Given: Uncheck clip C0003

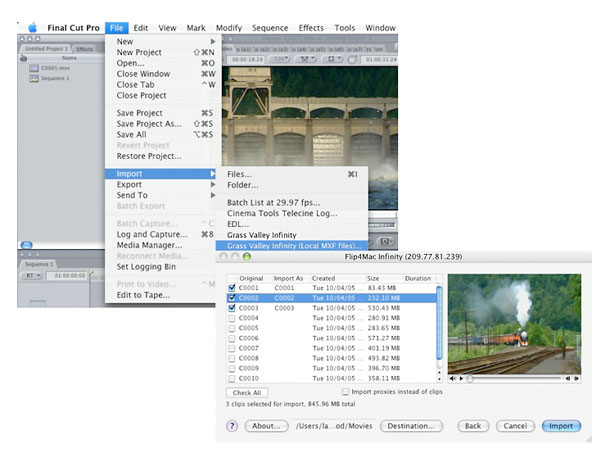Looking at the screenshot, I should click(232, 308).
